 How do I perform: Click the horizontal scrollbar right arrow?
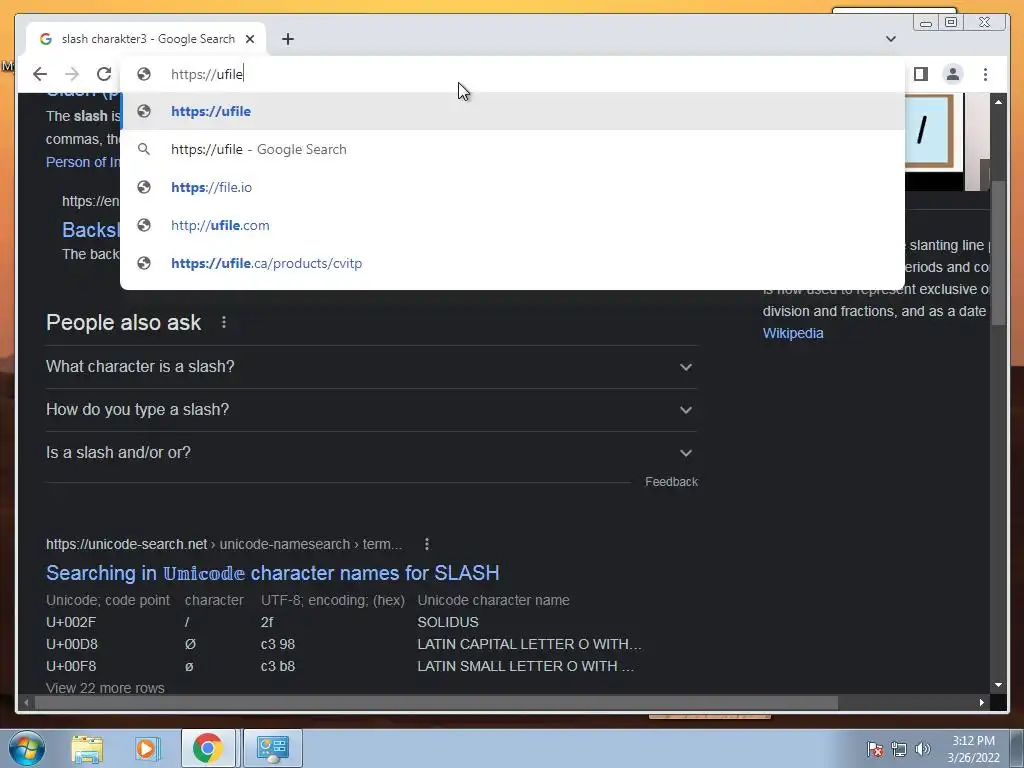click(982, 703)
